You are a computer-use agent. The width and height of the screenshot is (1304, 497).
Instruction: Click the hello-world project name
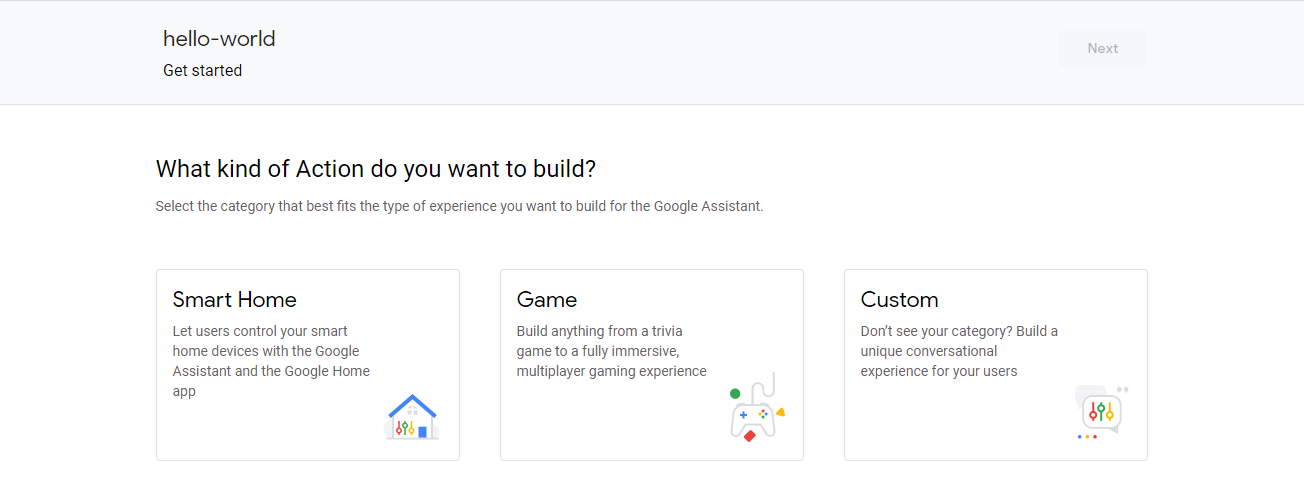(x=219, y=39)
